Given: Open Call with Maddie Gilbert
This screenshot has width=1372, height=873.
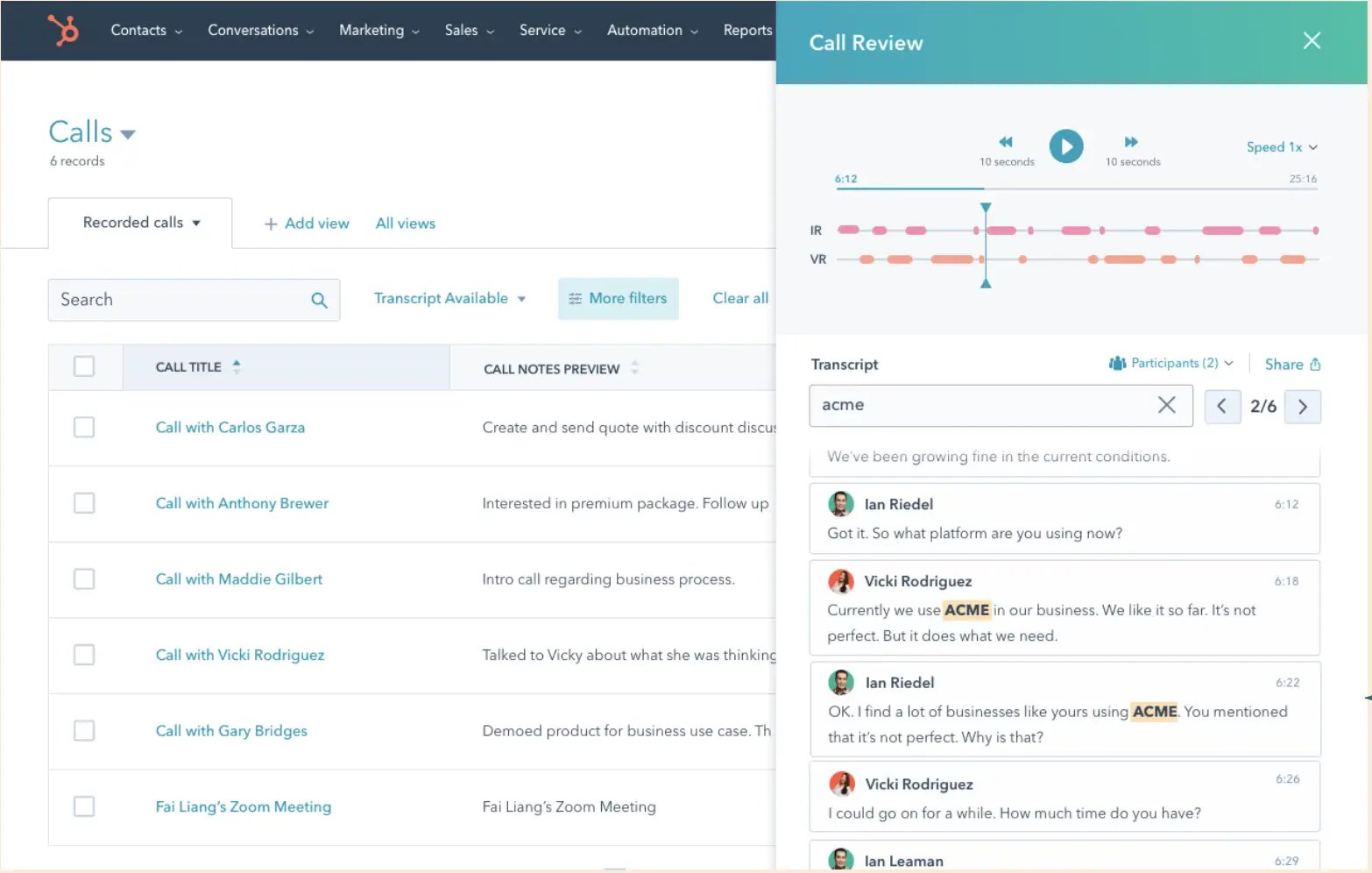Looking at the screenshot, I should pos(239,579).
